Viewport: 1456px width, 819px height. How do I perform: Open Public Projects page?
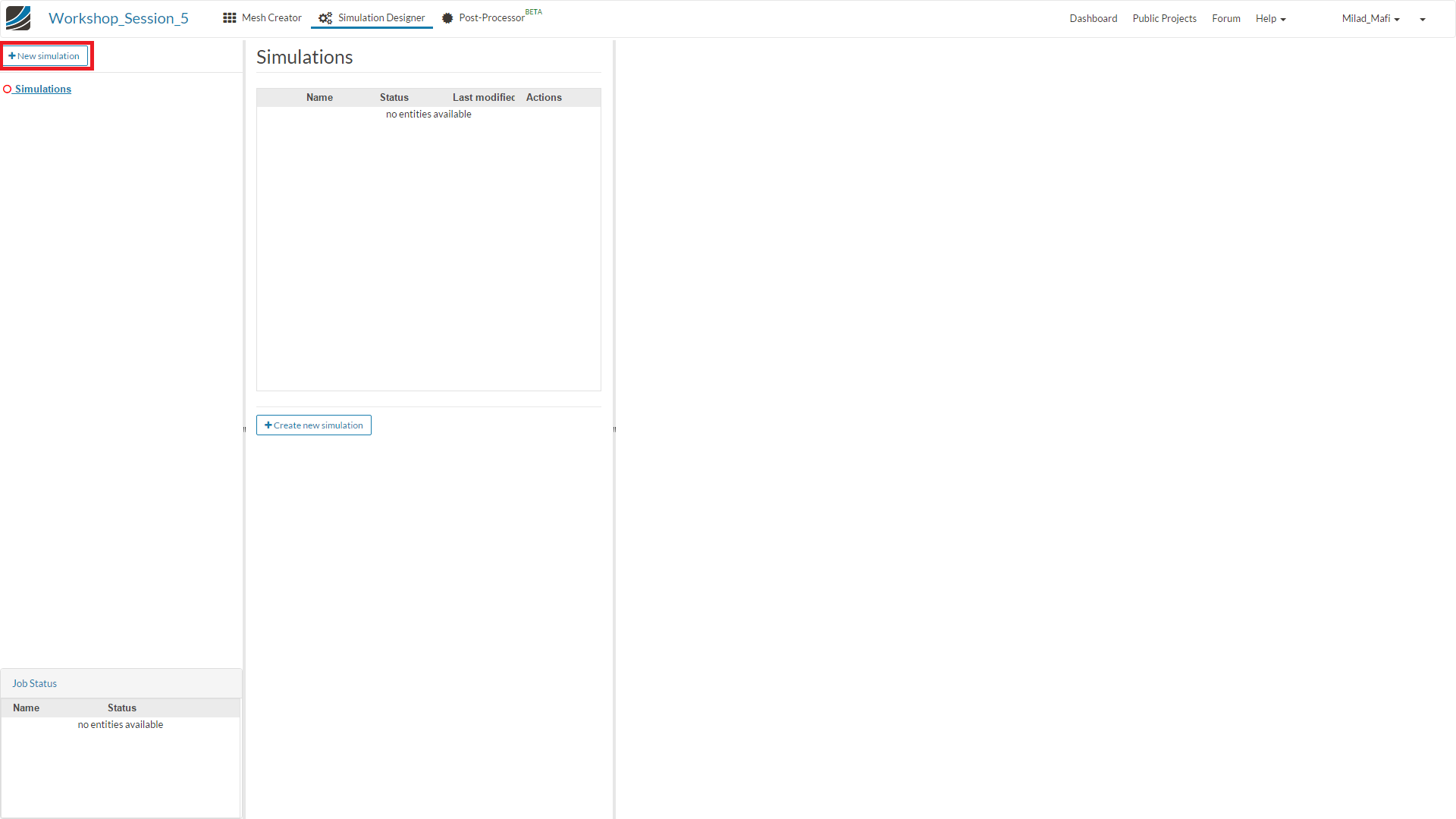click(x=1164, y=18)
